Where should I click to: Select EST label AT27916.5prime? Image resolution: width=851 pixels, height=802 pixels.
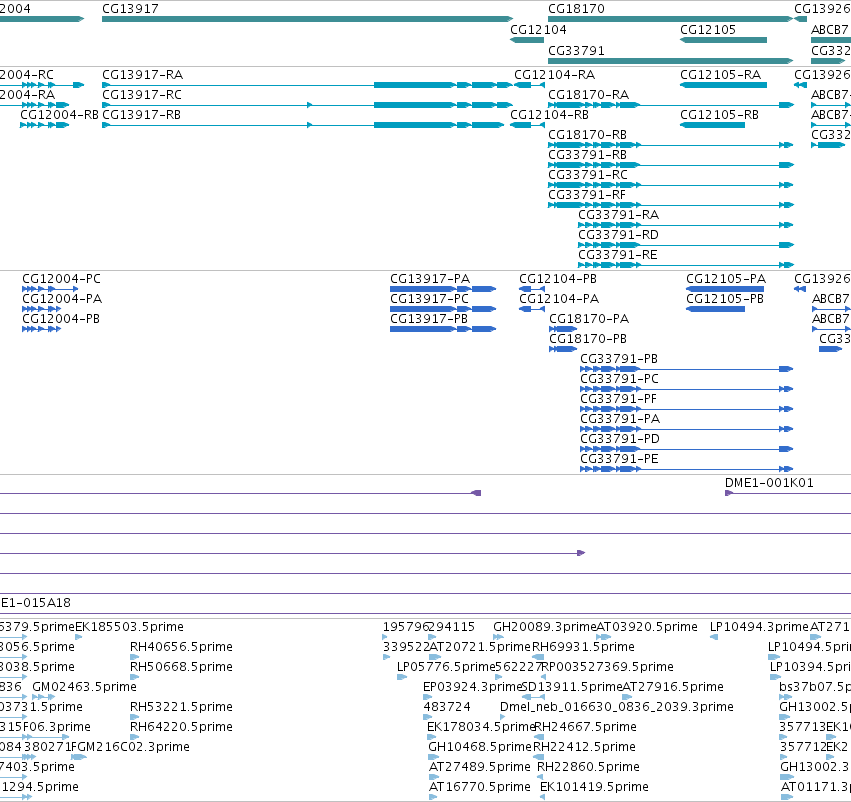coord(673,686)
